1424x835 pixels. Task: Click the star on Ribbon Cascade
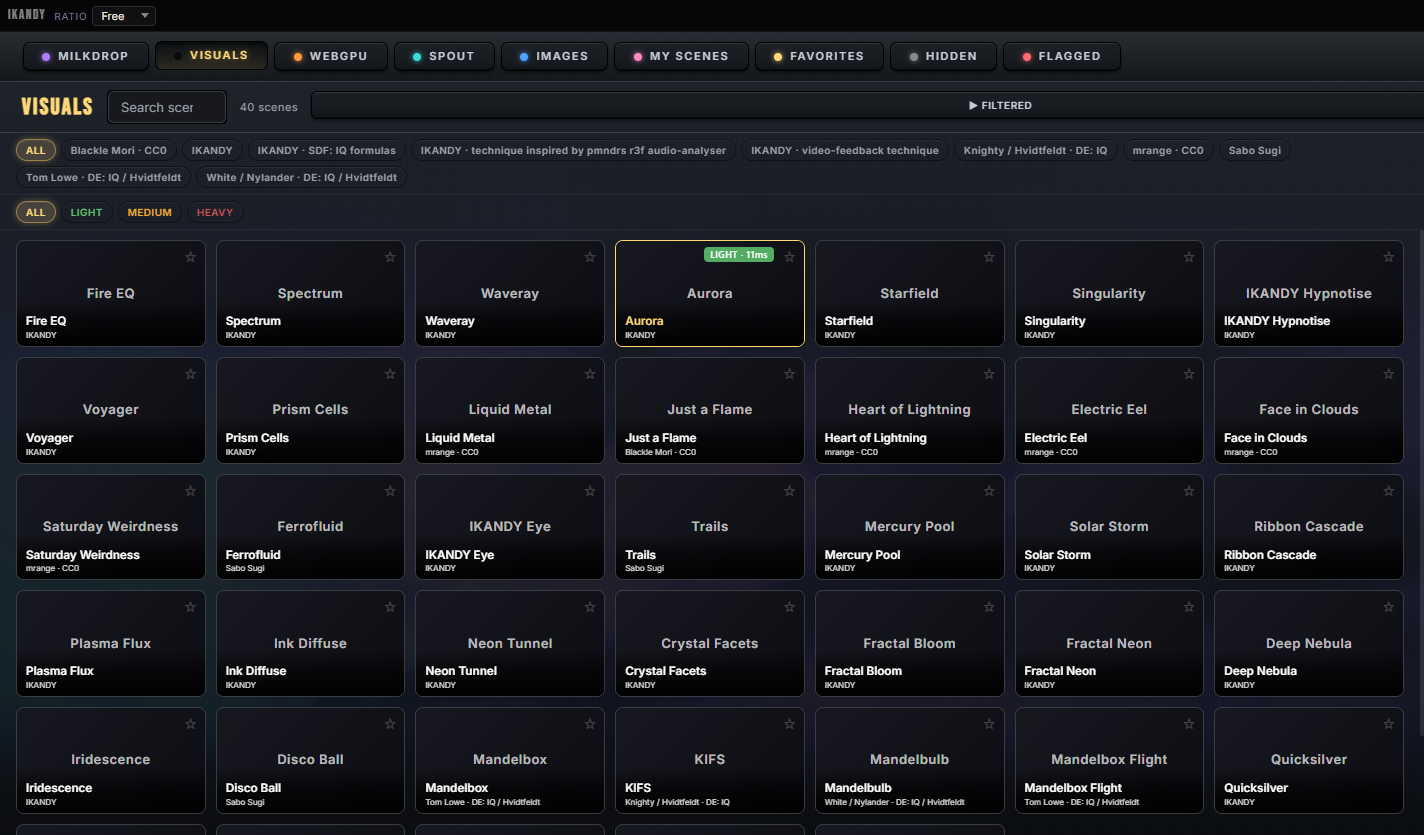(1388, 491)
